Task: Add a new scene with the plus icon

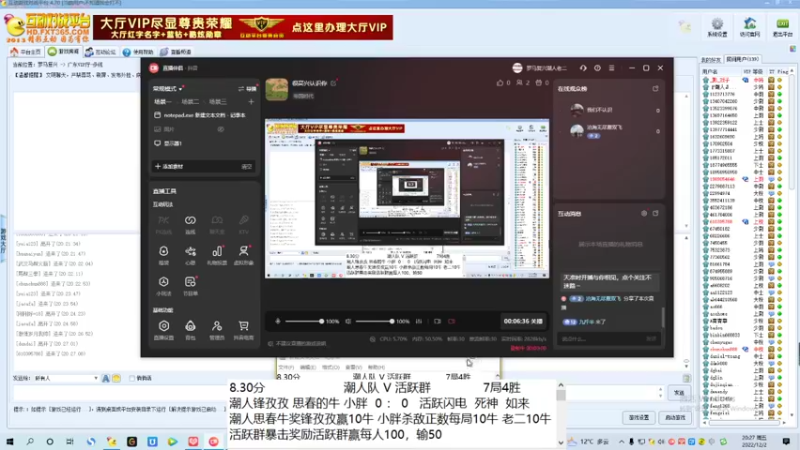Action: click(251, 102)
